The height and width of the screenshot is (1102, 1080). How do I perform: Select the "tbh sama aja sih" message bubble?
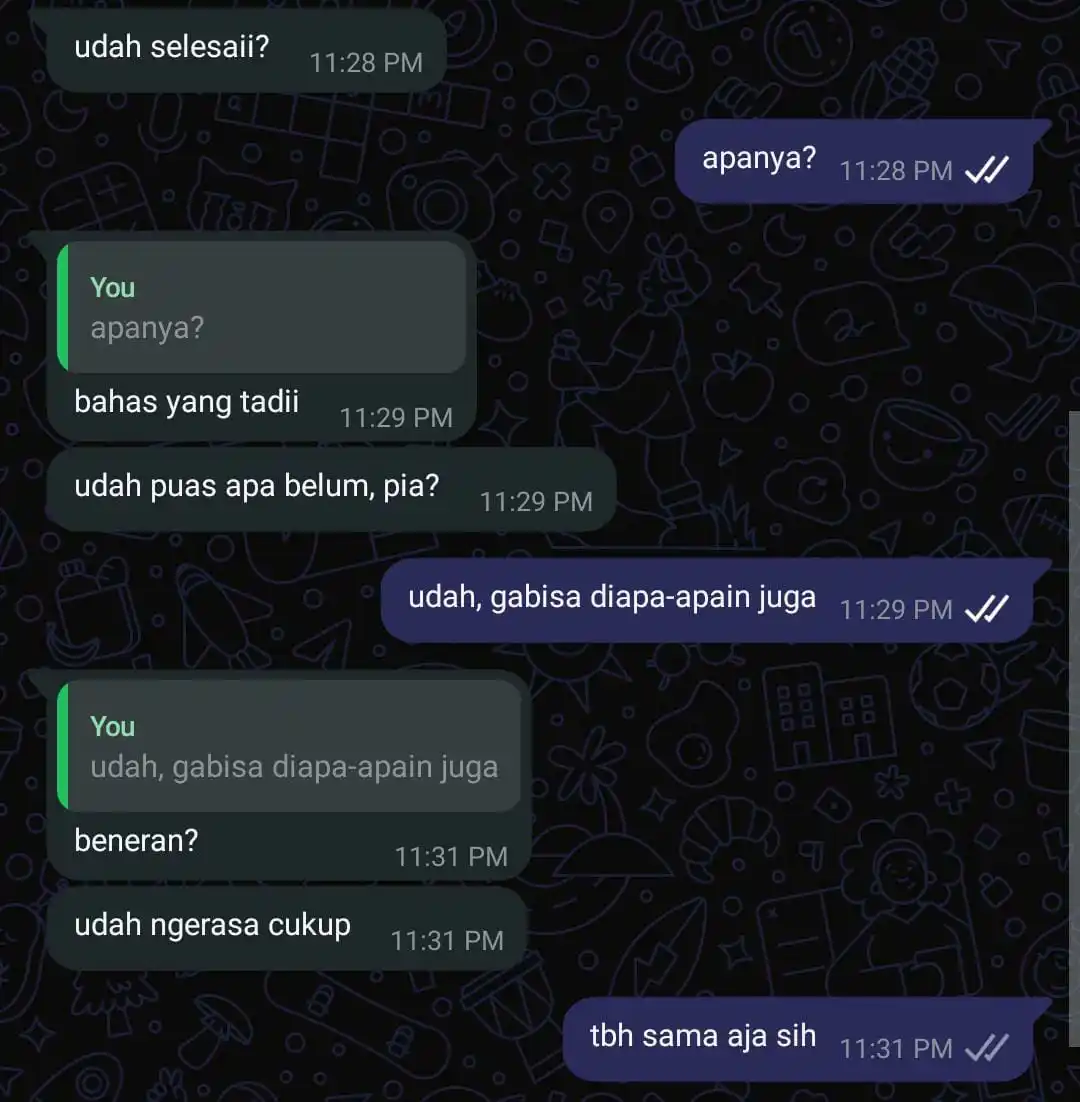pos(798,1039)
